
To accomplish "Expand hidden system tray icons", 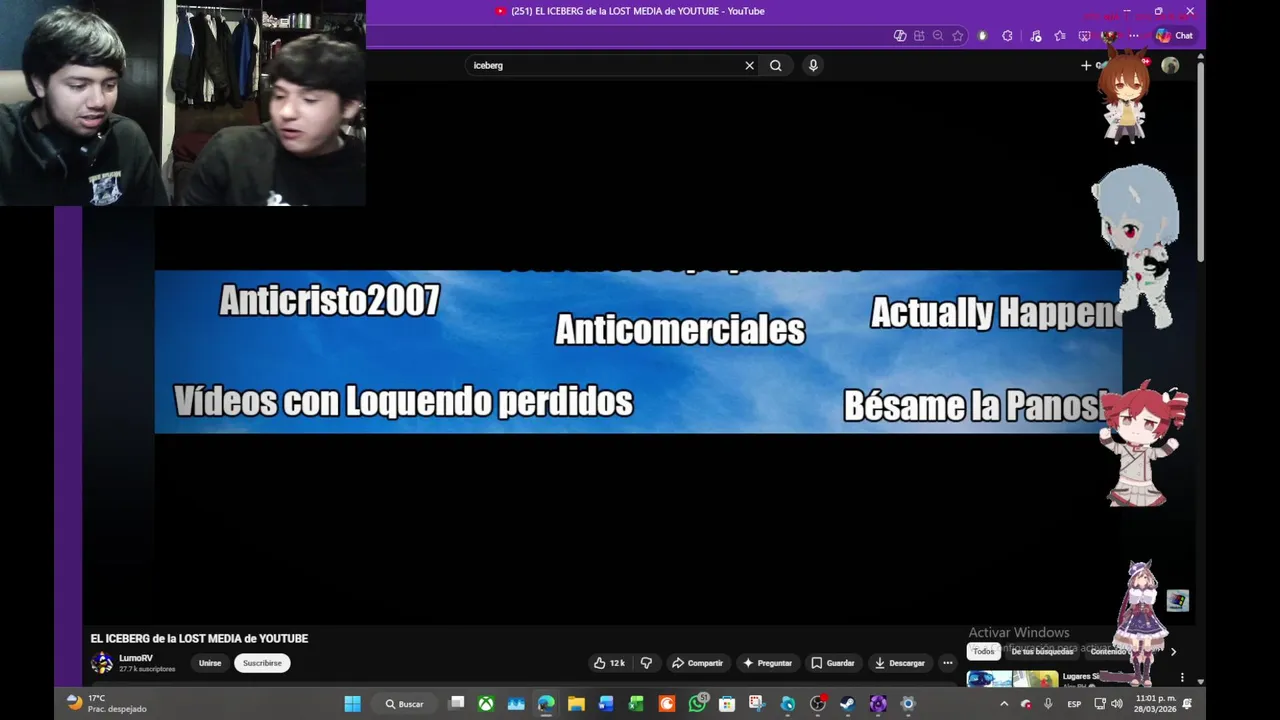I will 1004,704.
